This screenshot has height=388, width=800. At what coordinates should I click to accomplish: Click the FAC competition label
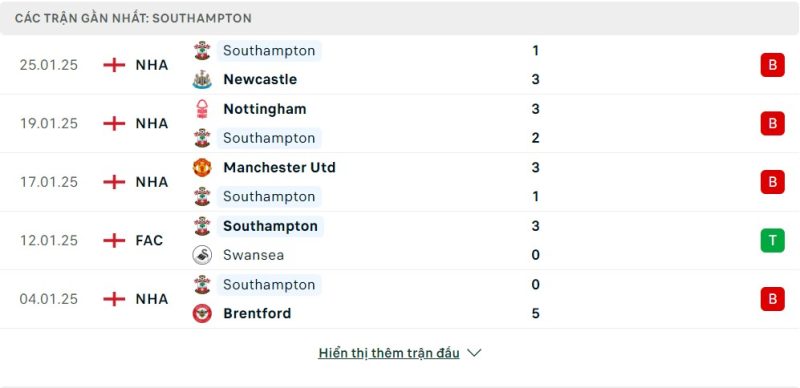point(149,240)
